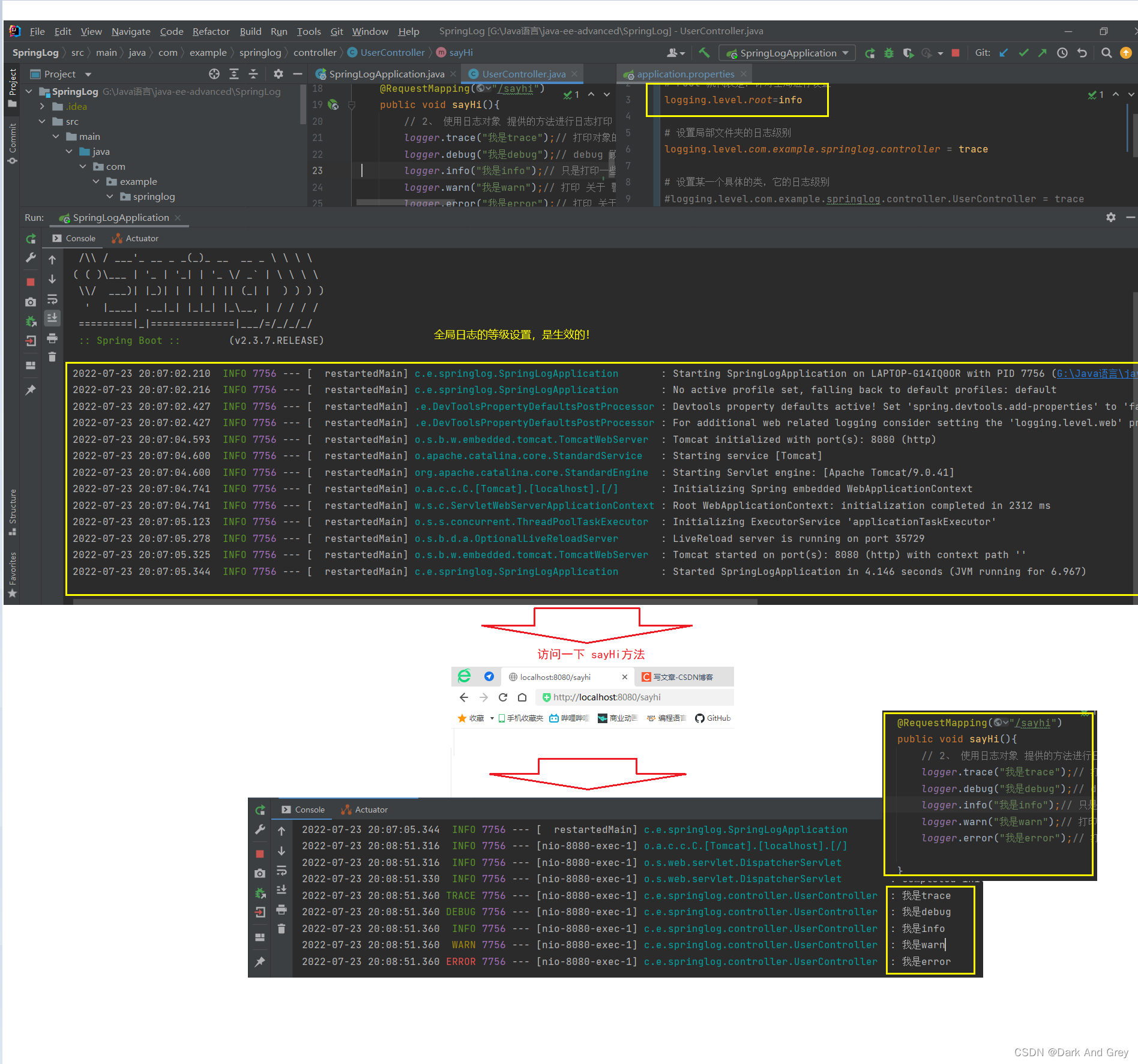Open the Structure tool window sidebar tab

click(12, 512)
